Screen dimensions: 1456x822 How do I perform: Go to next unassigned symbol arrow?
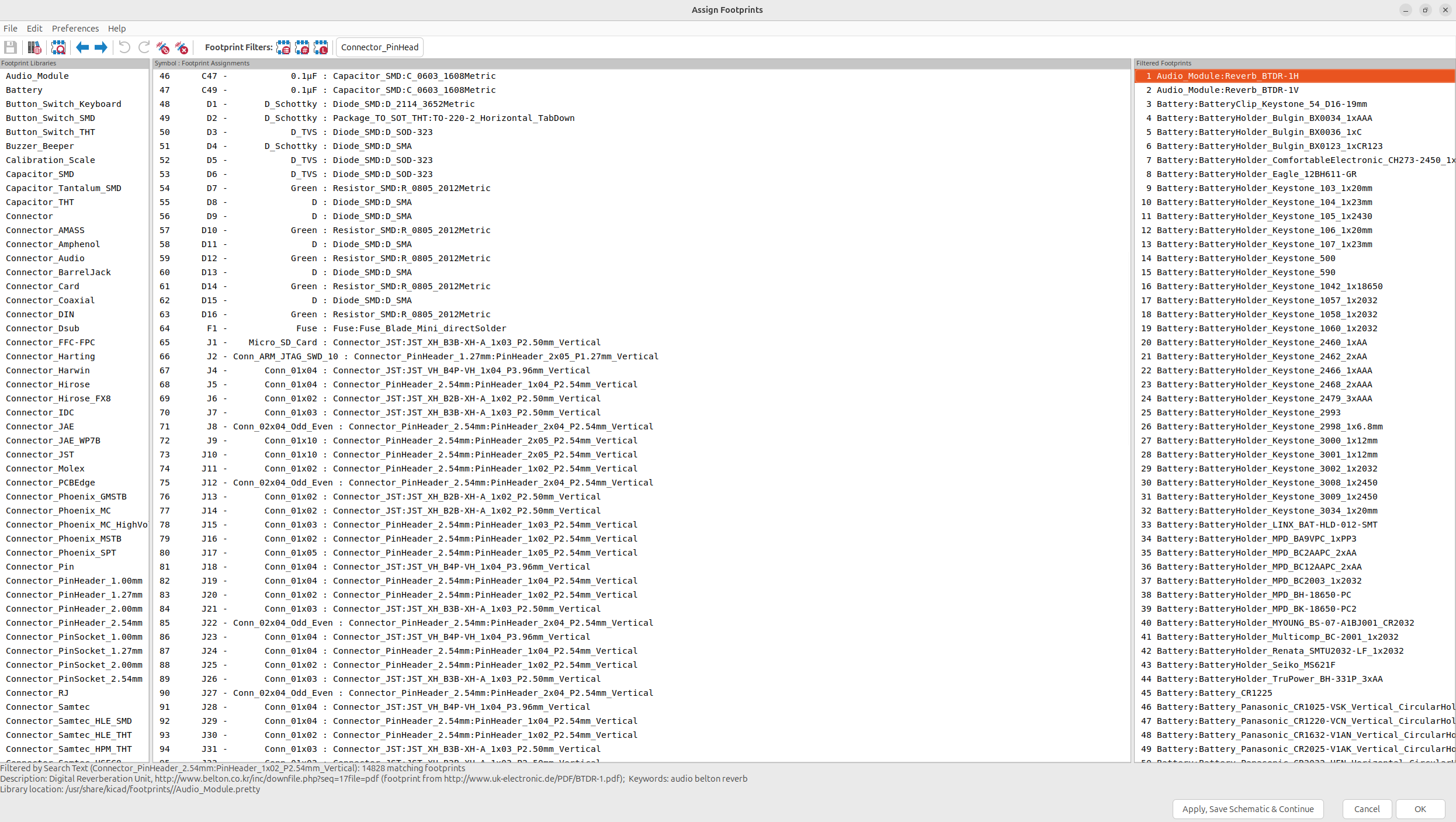click(101, 47)
